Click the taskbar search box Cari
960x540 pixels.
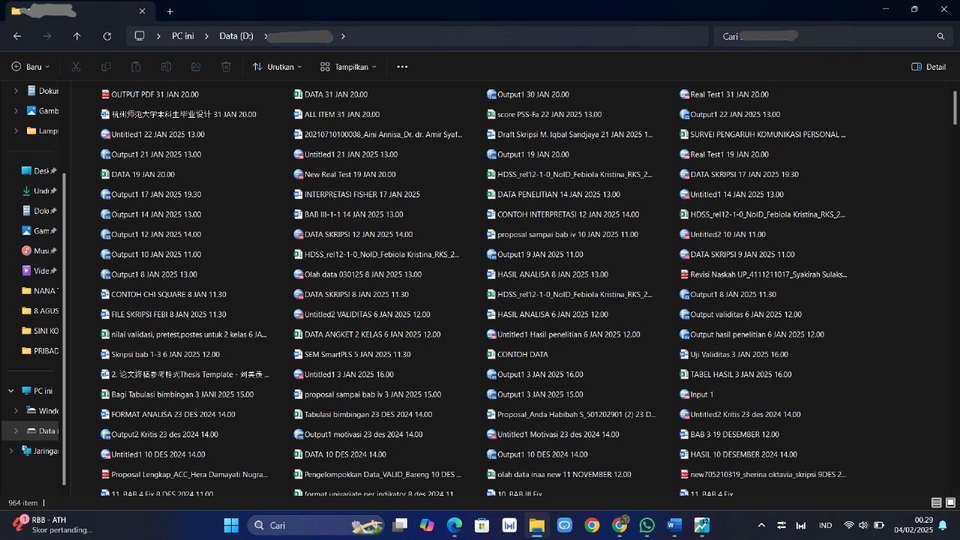click(316, 525)
